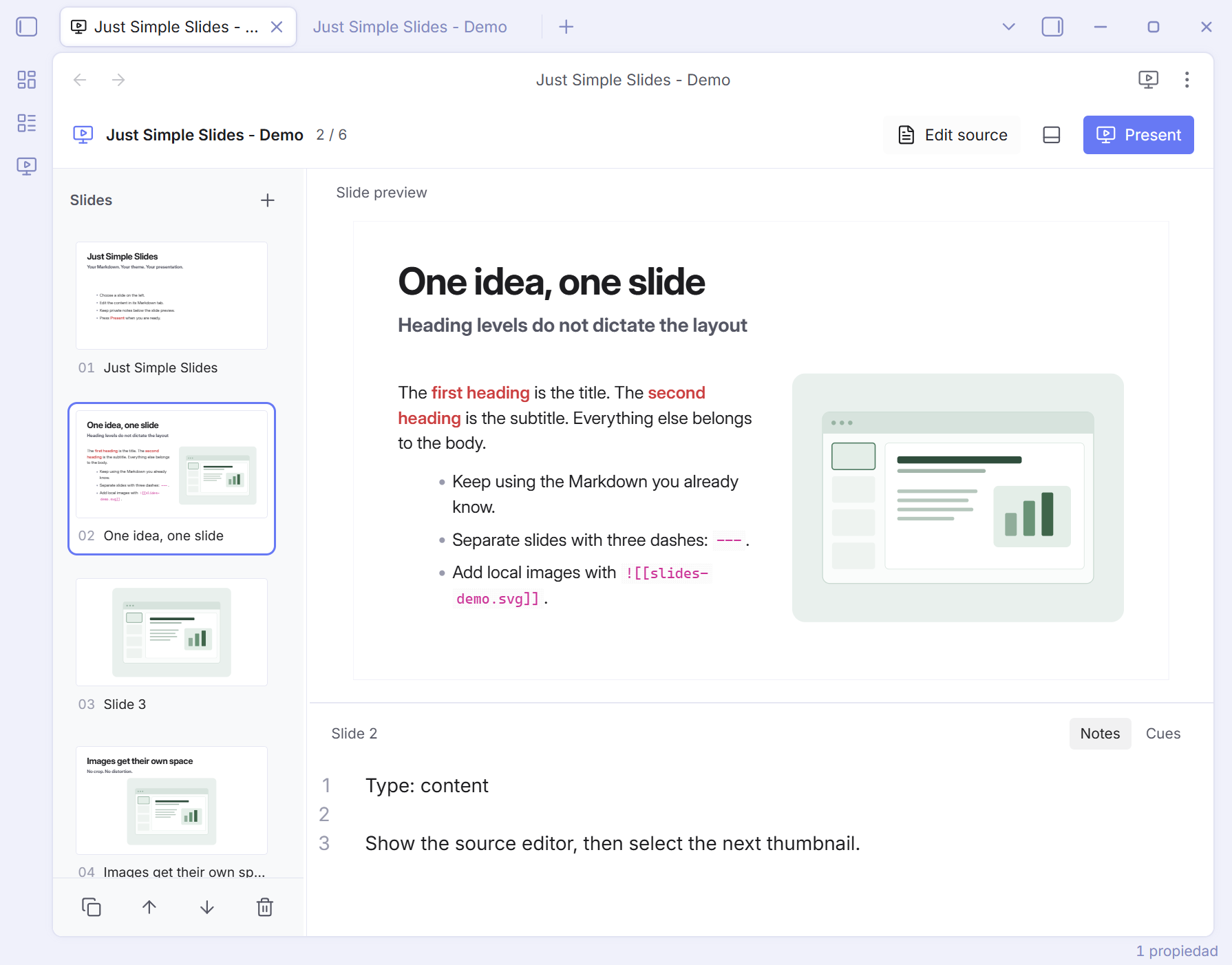
Task: Toggle the left sidebar panel icon
Action: [26, 27]
